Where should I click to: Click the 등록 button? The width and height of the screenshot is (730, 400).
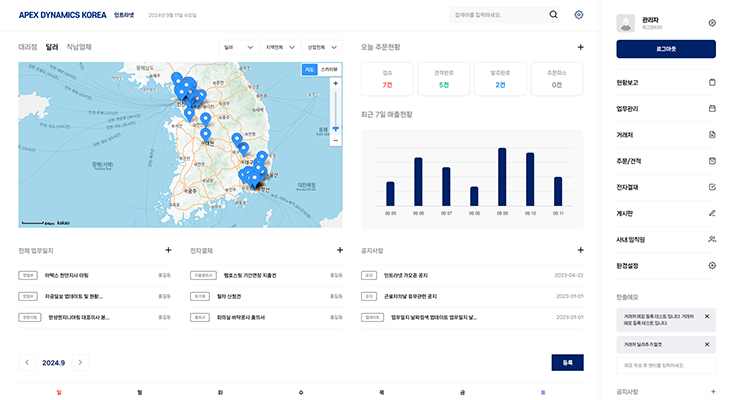(567, 362)
